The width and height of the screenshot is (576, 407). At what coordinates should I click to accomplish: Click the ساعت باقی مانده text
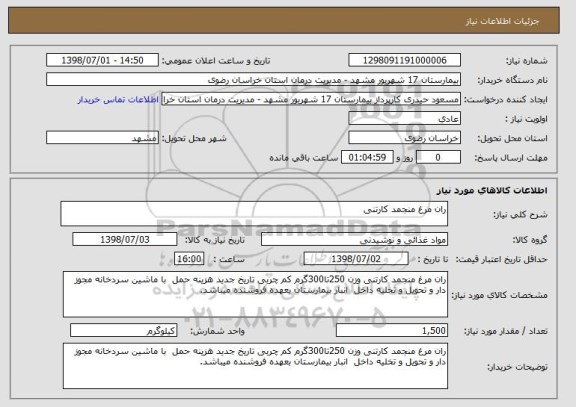tap(304, 158)
